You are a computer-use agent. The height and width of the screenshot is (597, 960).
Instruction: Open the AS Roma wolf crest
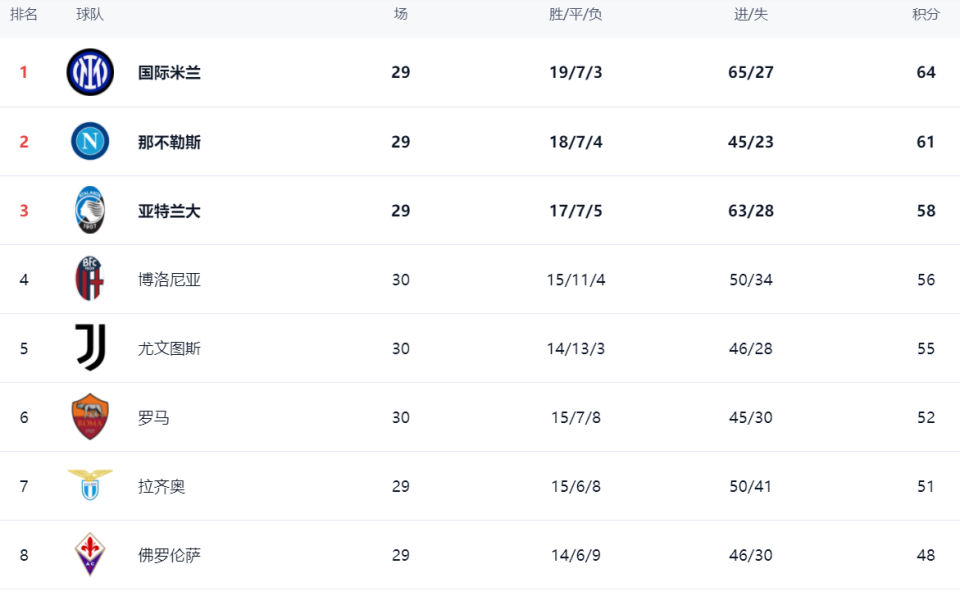90,417
